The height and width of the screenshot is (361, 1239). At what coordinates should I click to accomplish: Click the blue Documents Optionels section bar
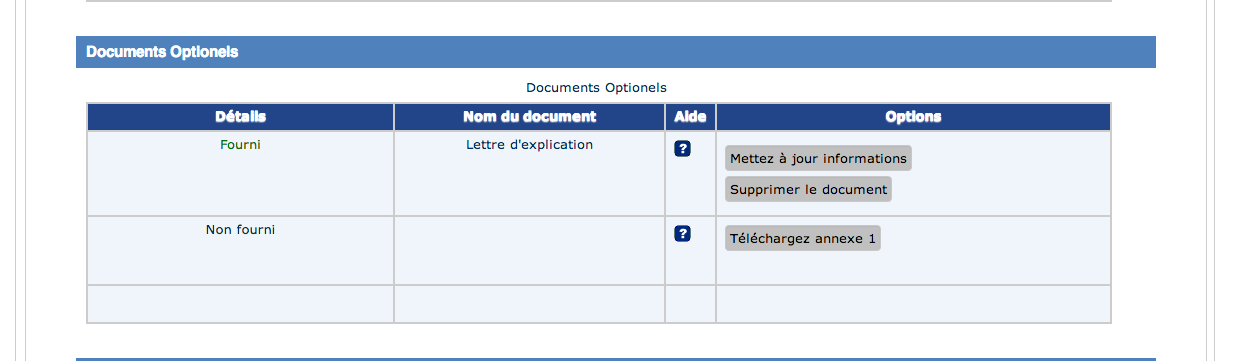[x=616, y=52]
